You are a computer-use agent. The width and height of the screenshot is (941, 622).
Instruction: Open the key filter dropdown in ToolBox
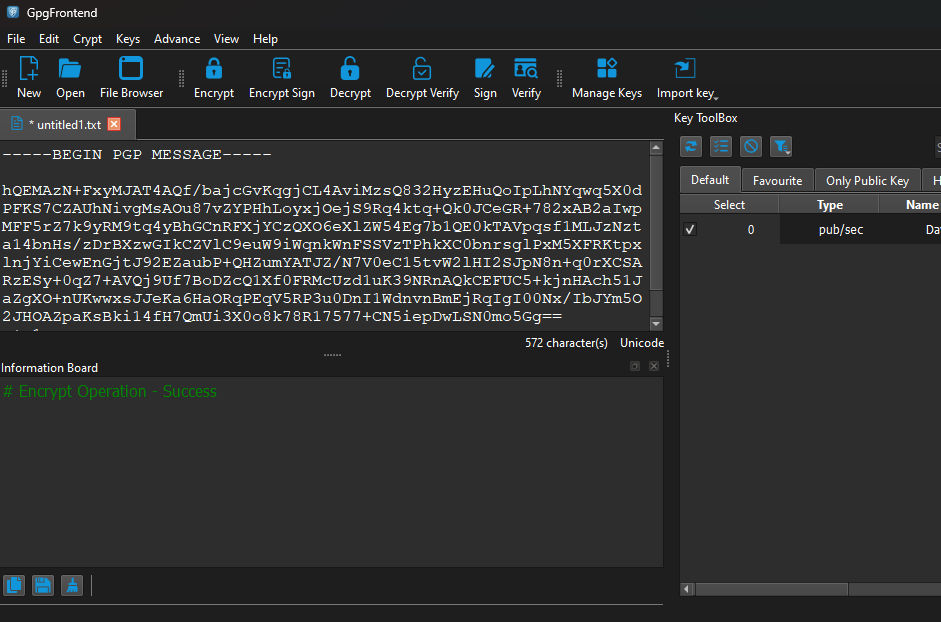781,146
